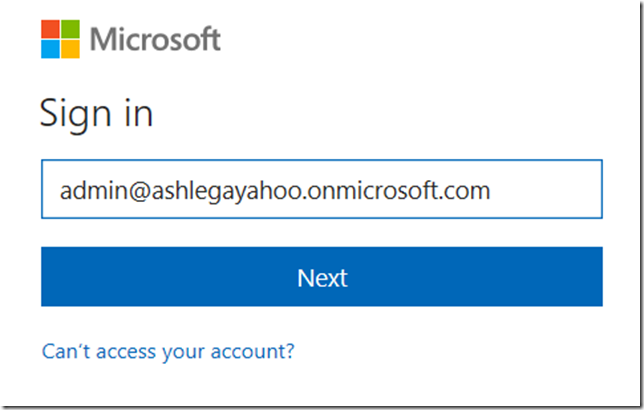Screen dimensions: 644x410
Task: Click empty space after the email text
Action: pyautogui.click(x=546, y=189)
